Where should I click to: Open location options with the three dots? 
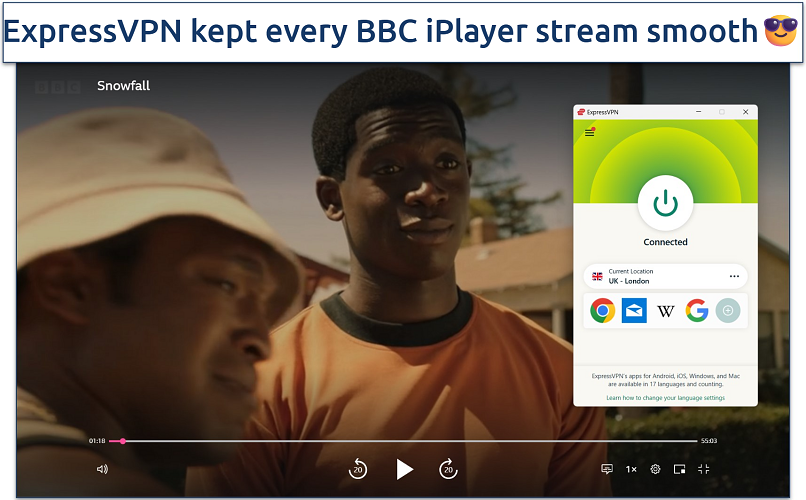coord(734,276)
